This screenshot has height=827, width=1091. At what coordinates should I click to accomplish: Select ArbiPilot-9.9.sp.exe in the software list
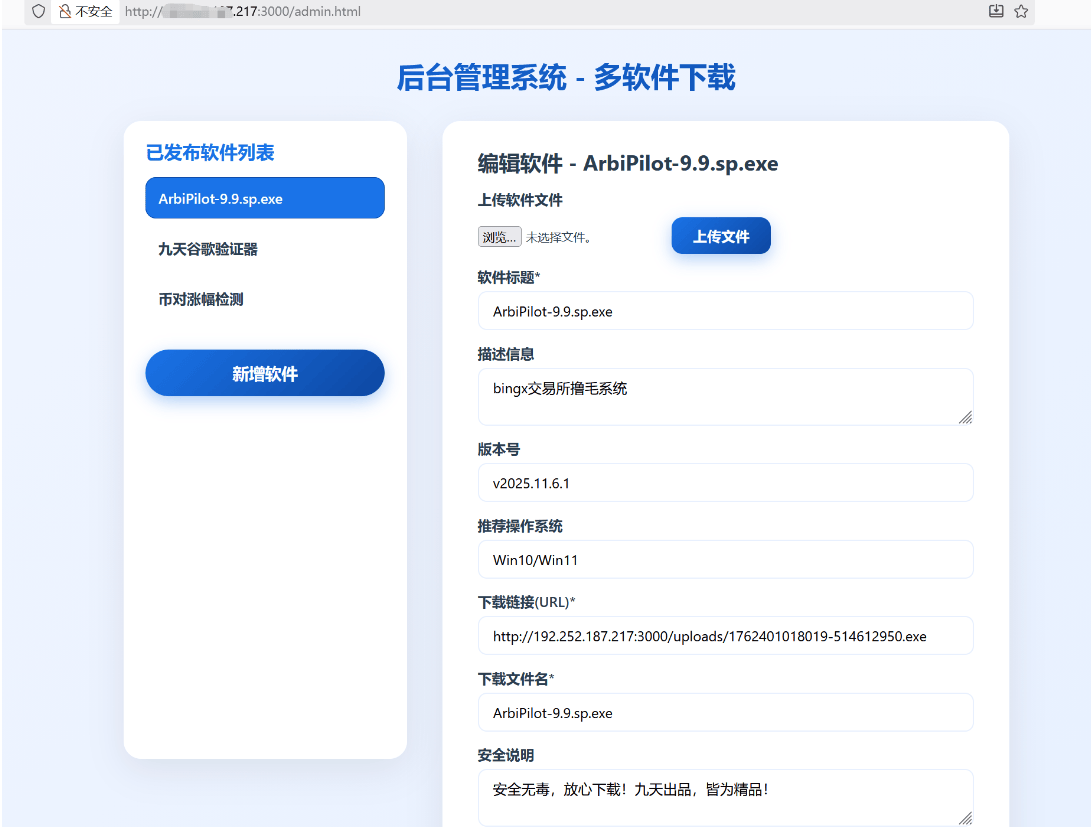pyautogui.click(x=264, y=198)
